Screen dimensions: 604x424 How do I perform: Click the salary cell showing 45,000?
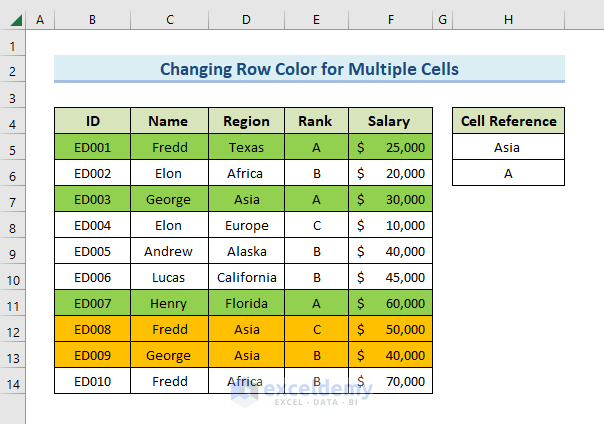pyautogui.click(x=390, y=277)
